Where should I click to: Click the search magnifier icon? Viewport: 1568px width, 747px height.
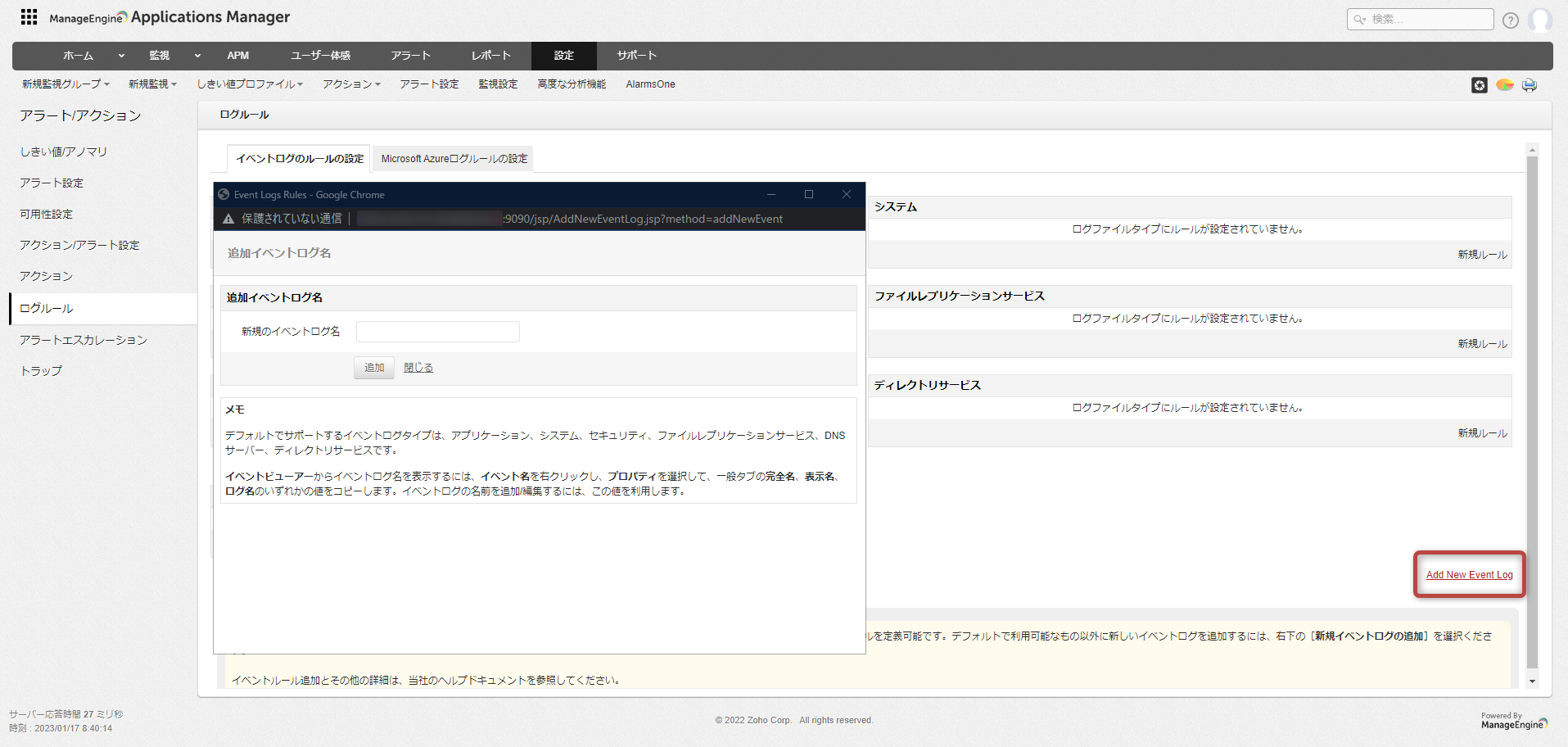coord(1359,20)
